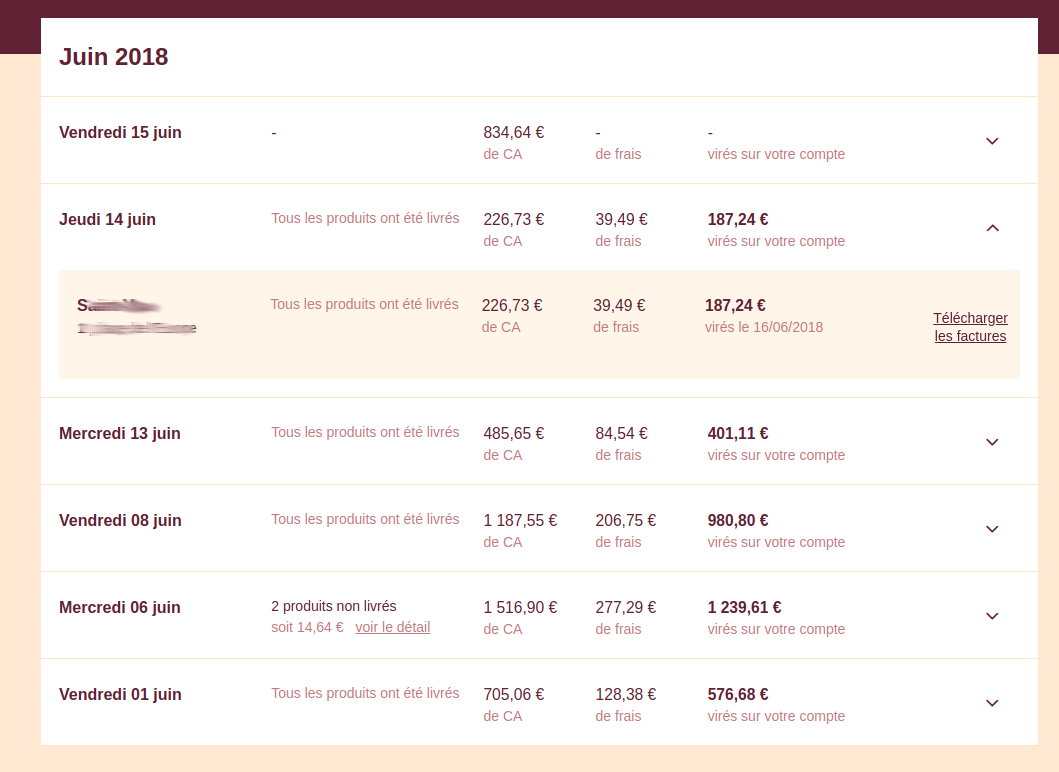Click the virés le 16/06/2018 text
Viewport: 1059px width, 772px height.
coord(764,328)
